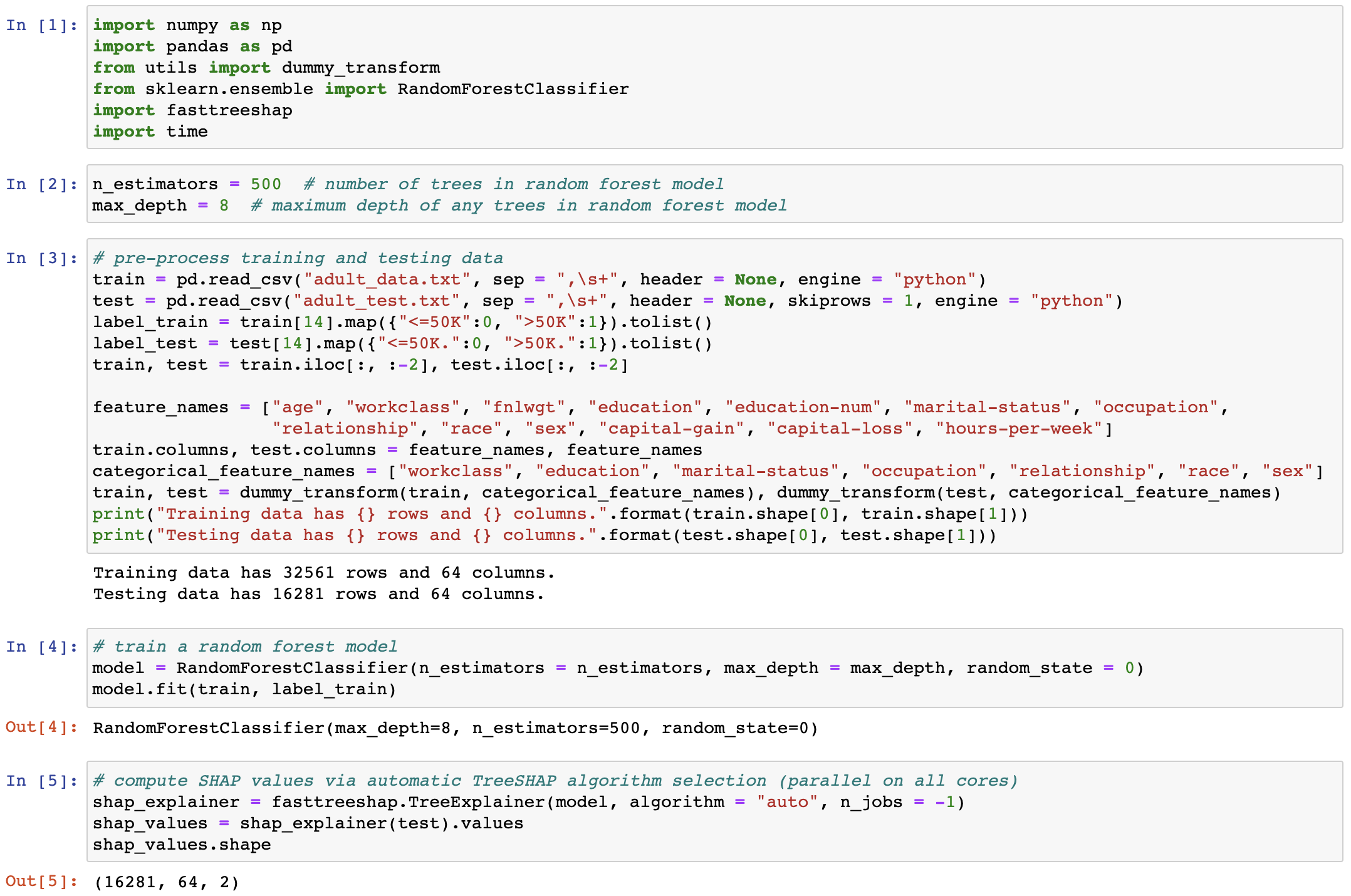Click the Out[4] output prompt
Screen dimensions: 1351x896
41,727
